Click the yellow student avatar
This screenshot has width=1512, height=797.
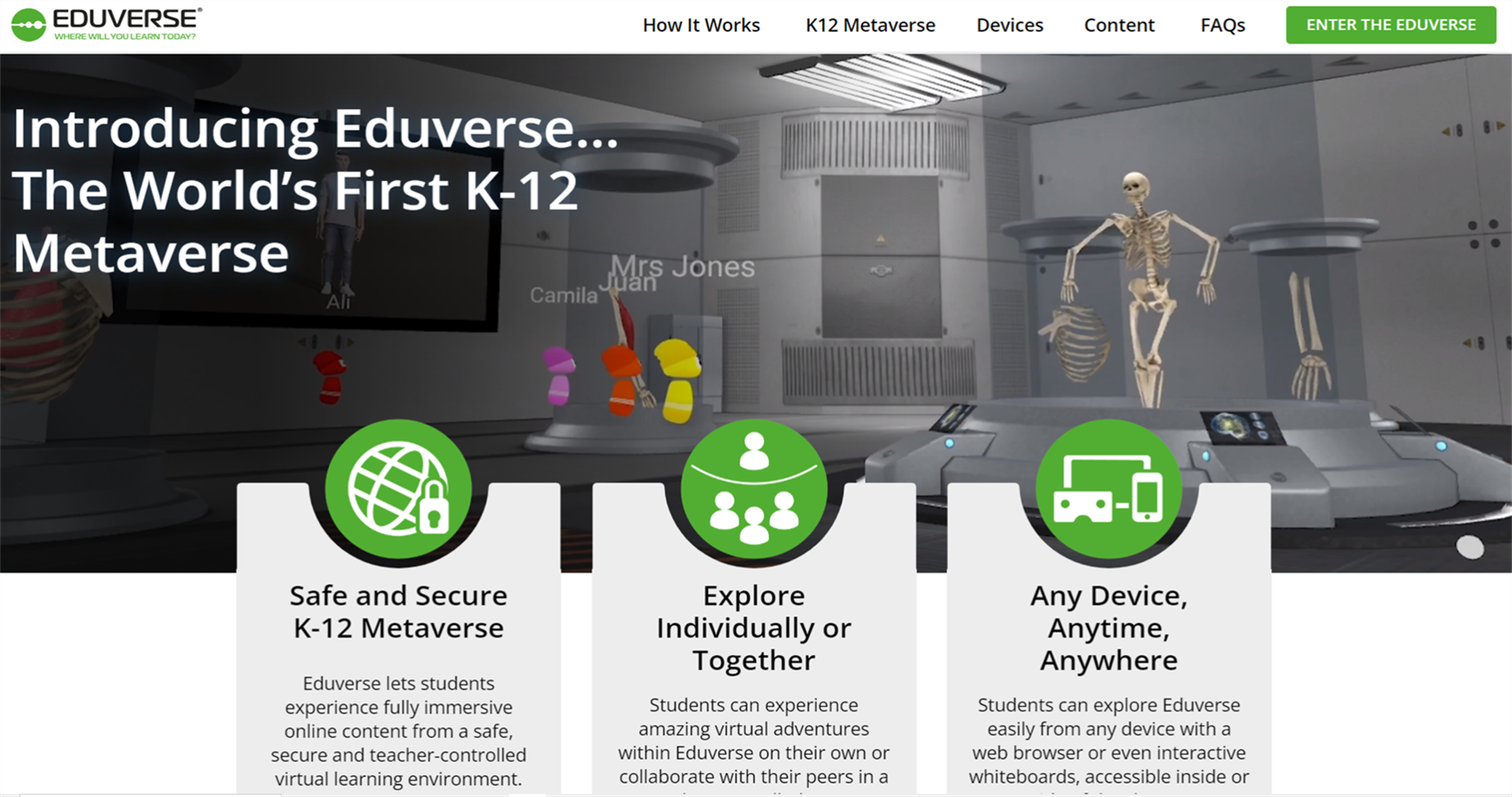click(x=678, y=380)
